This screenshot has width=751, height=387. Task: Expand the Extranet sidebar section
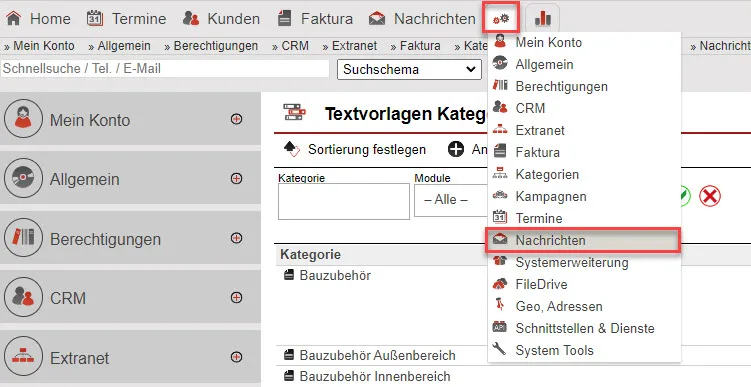(236, 357)
